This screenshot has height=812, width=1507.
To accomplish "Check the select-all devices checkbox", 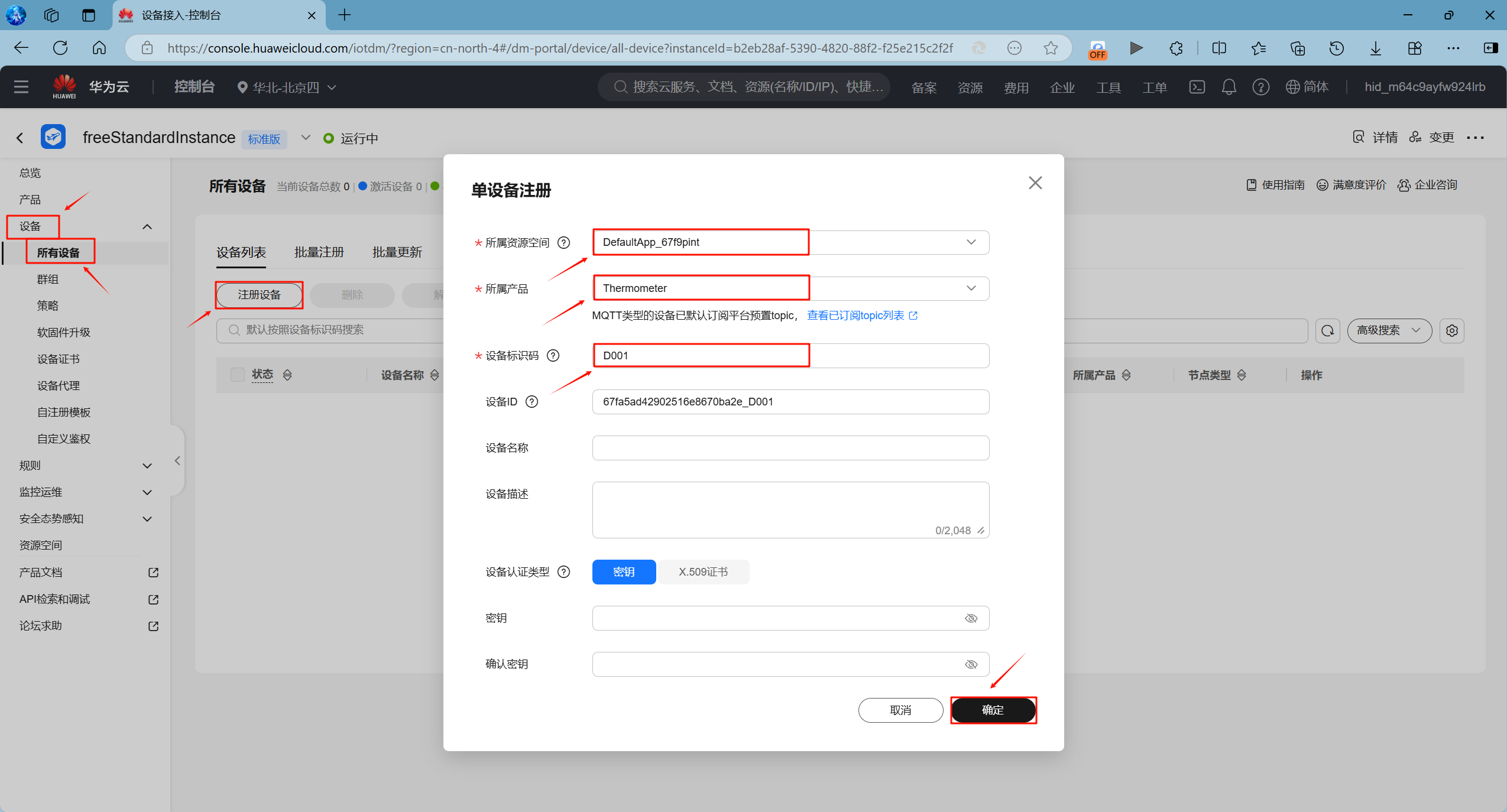I will (x=237, y=374).
